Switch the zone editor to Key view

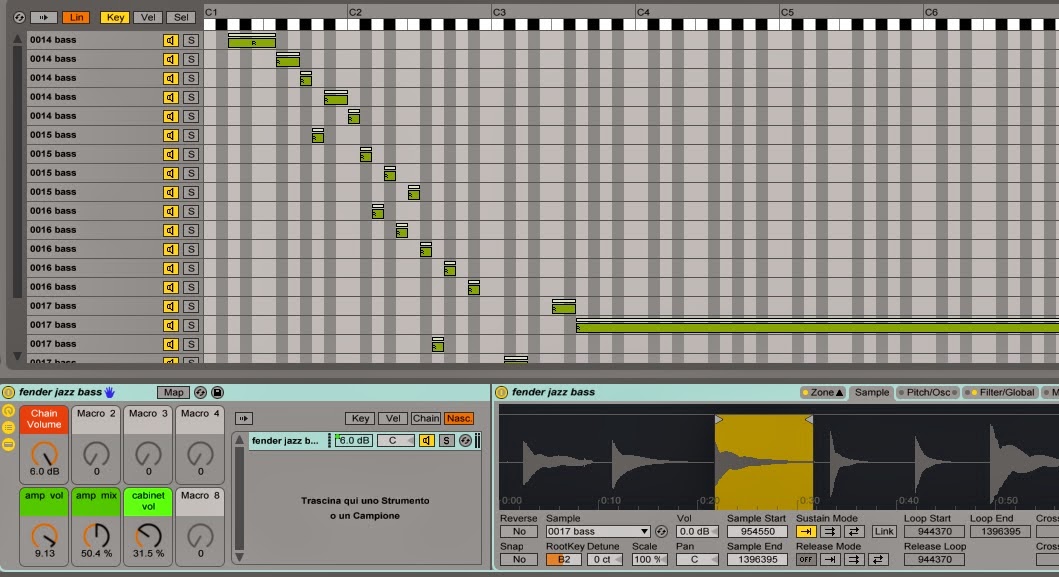click(x=115, y=18)
